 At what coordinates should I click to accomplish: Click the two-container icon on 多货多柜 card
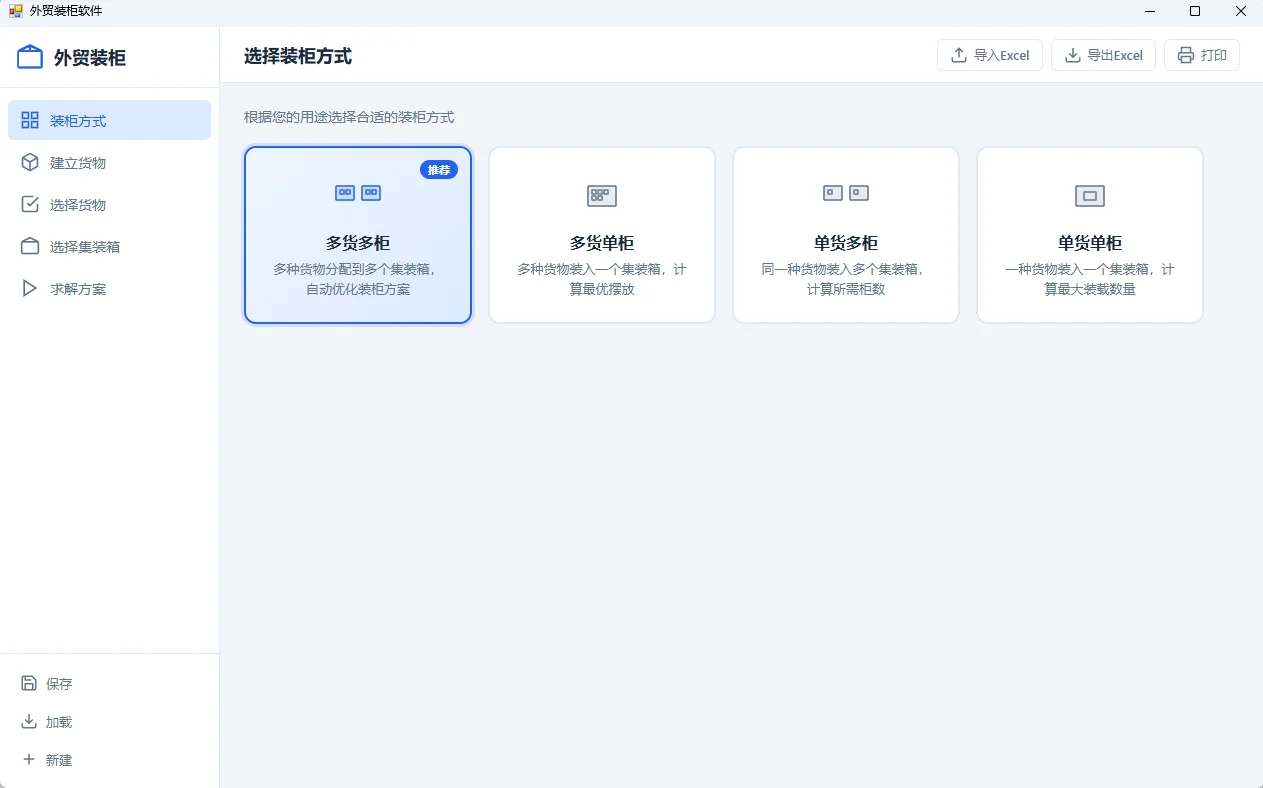click(x=358, y=193)
